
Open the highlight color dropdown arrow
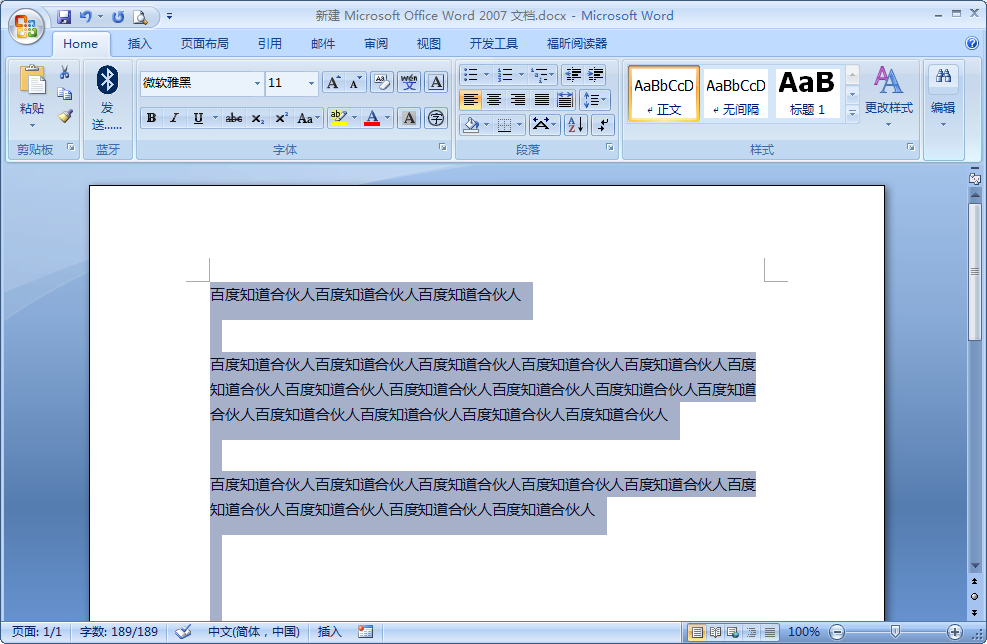pyautogui.click(x=354, y=118)
